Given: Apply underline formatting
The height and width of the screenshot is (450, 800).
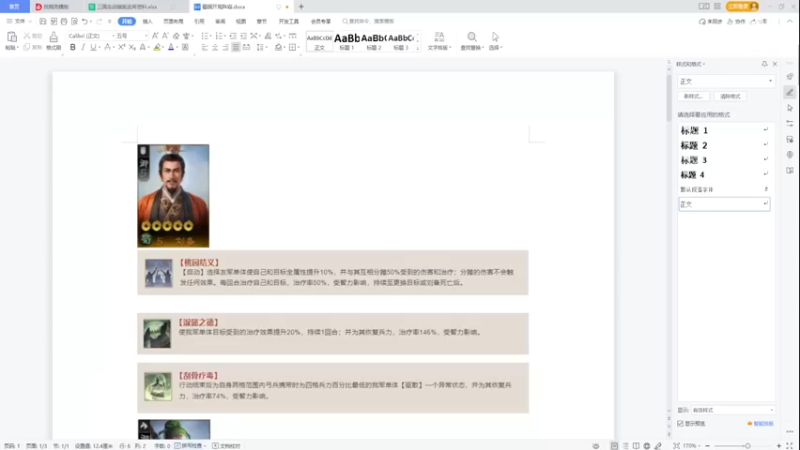Looking at the screenshot, I should click(93, 47).
